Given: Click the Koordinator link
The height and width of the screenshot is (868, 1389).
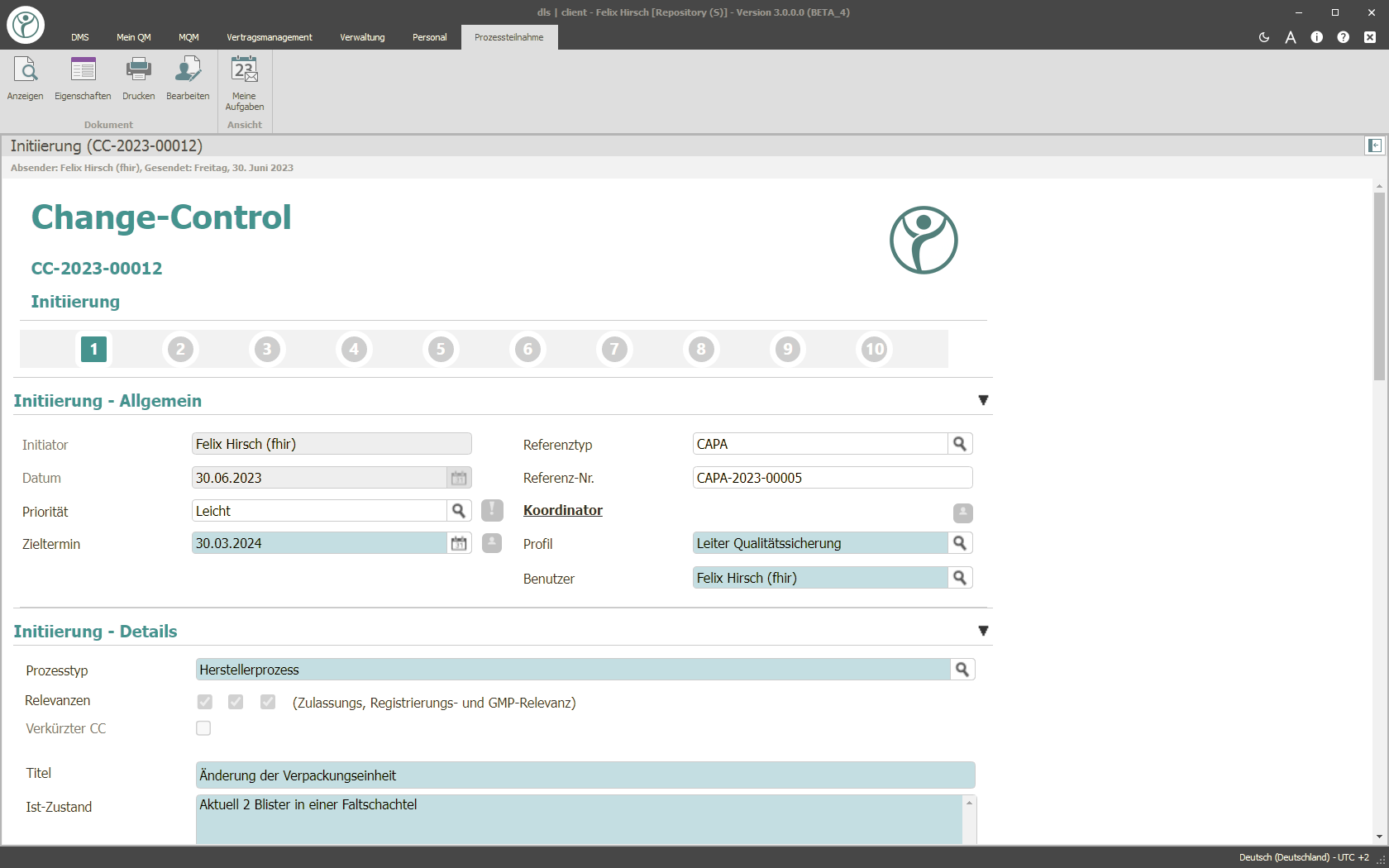Looking at the screenshot, I should pyautogui.click(x=562, y=510).
